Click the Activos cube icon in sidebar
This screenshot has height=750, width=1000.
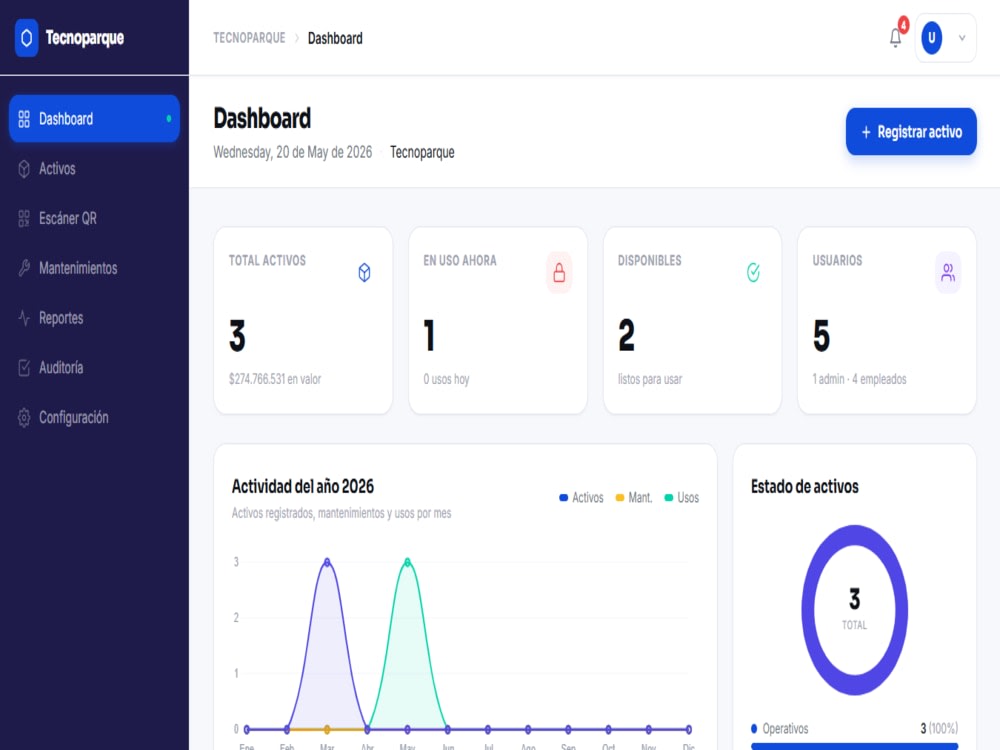click(x=24, y=168)
